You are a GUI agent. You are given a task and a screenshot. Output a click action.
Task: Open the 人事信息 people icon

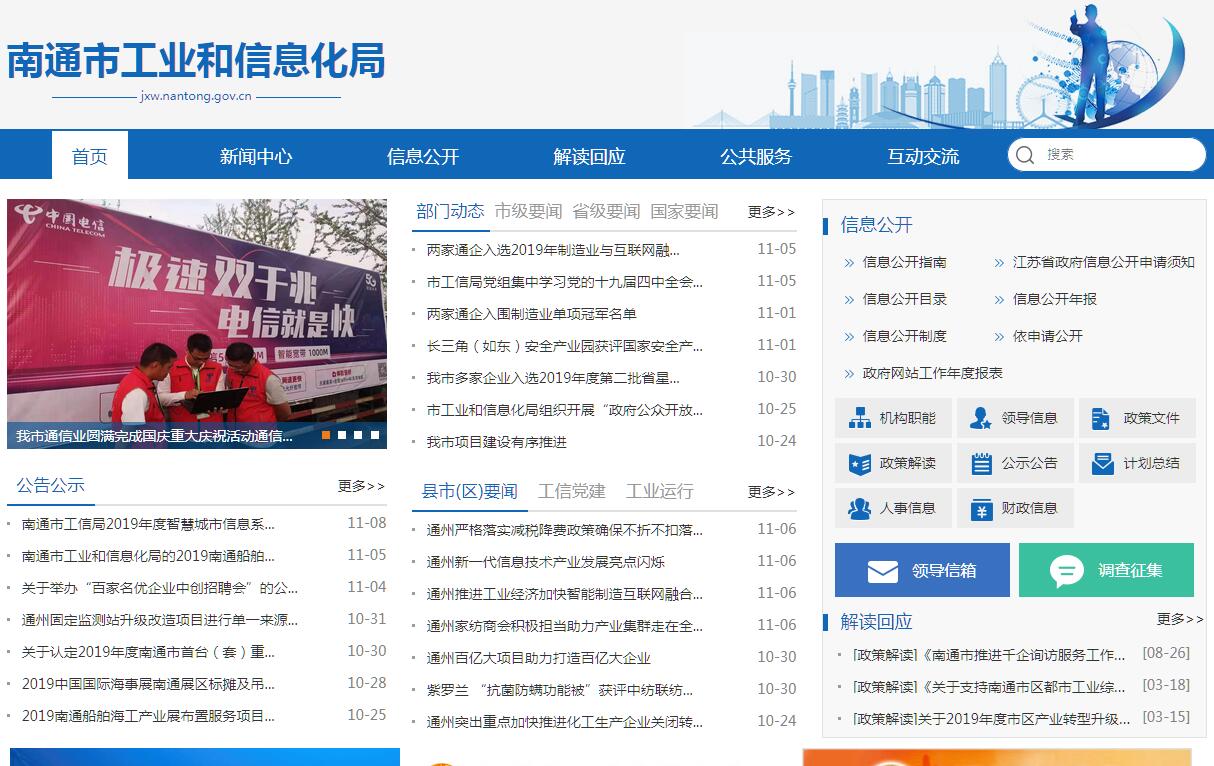click(860, 508)
